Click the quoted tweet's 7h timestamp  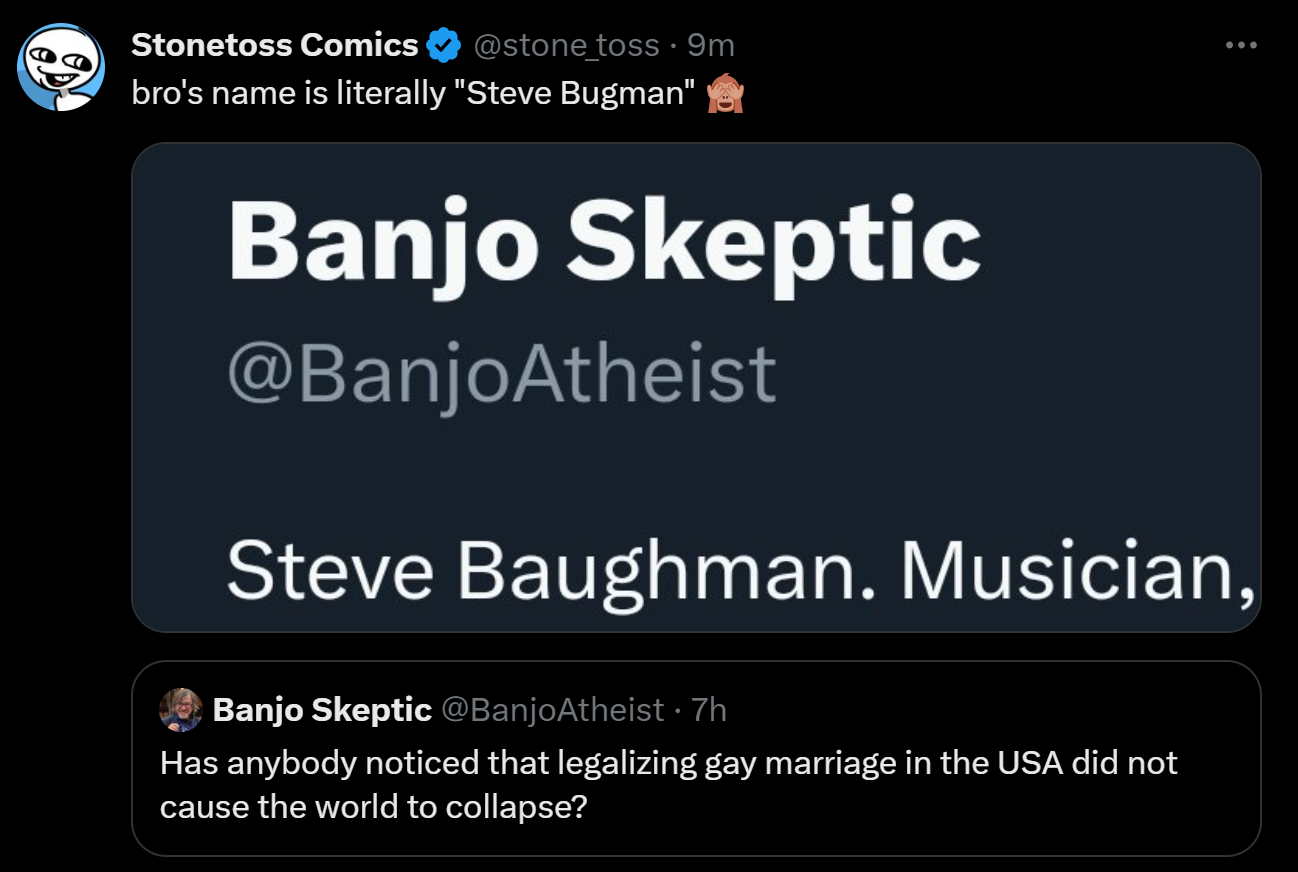point(709,709)
